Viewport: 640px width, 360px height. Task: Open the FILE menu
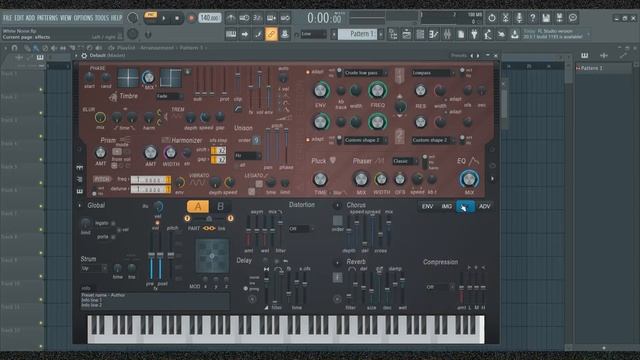pos(7,18)
